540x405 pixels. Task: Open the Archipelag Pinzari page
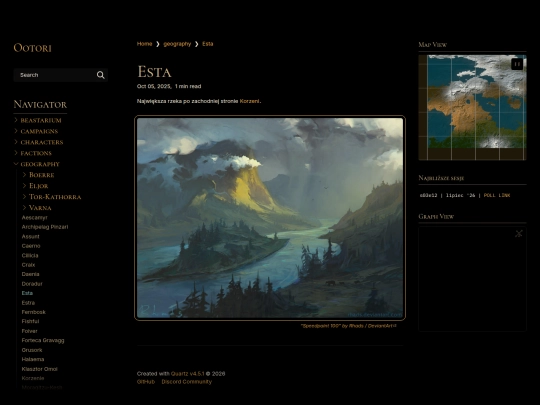pos(45,227)
